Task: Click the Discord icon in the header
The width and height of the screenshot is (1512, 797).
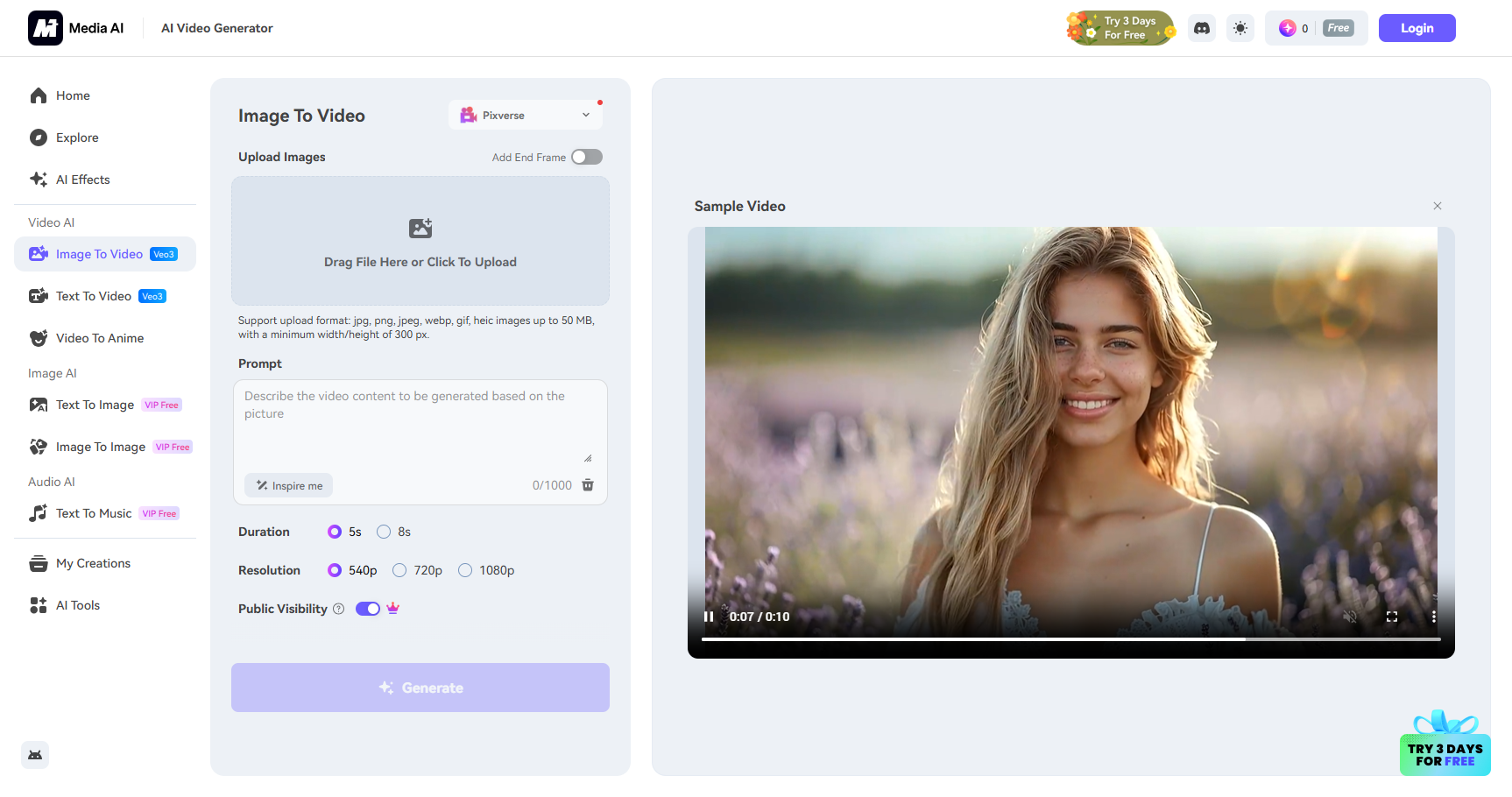Action: click(1201, 27)
